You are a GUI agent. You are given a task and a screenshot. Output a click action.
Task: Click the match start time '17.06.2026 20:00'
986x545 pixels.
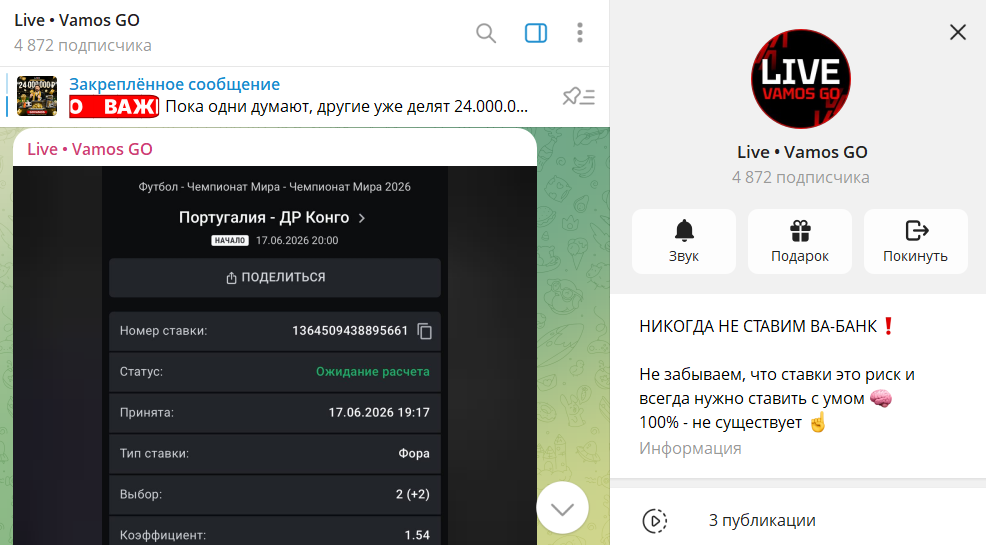coord(297,240)
